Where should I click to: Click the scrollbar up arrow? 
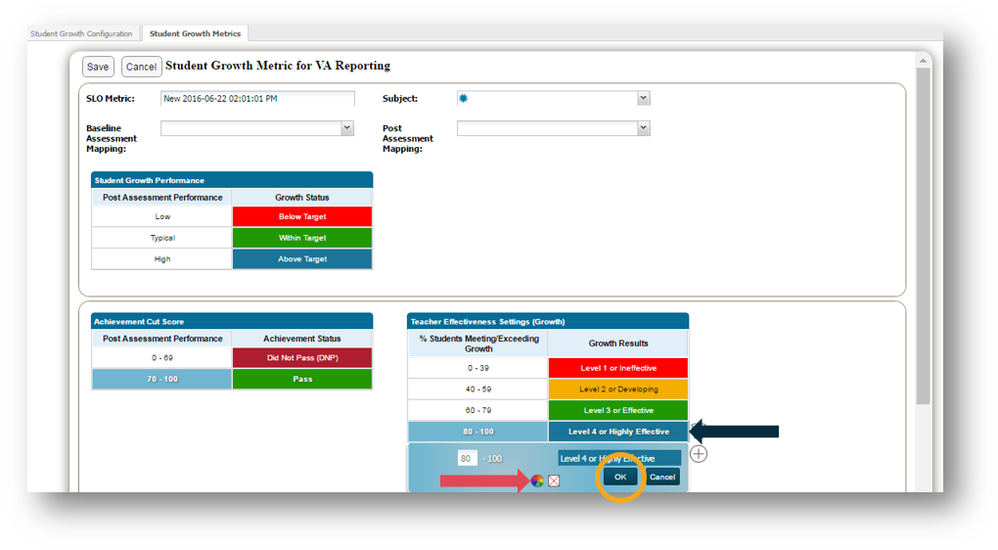pos(923,60)
